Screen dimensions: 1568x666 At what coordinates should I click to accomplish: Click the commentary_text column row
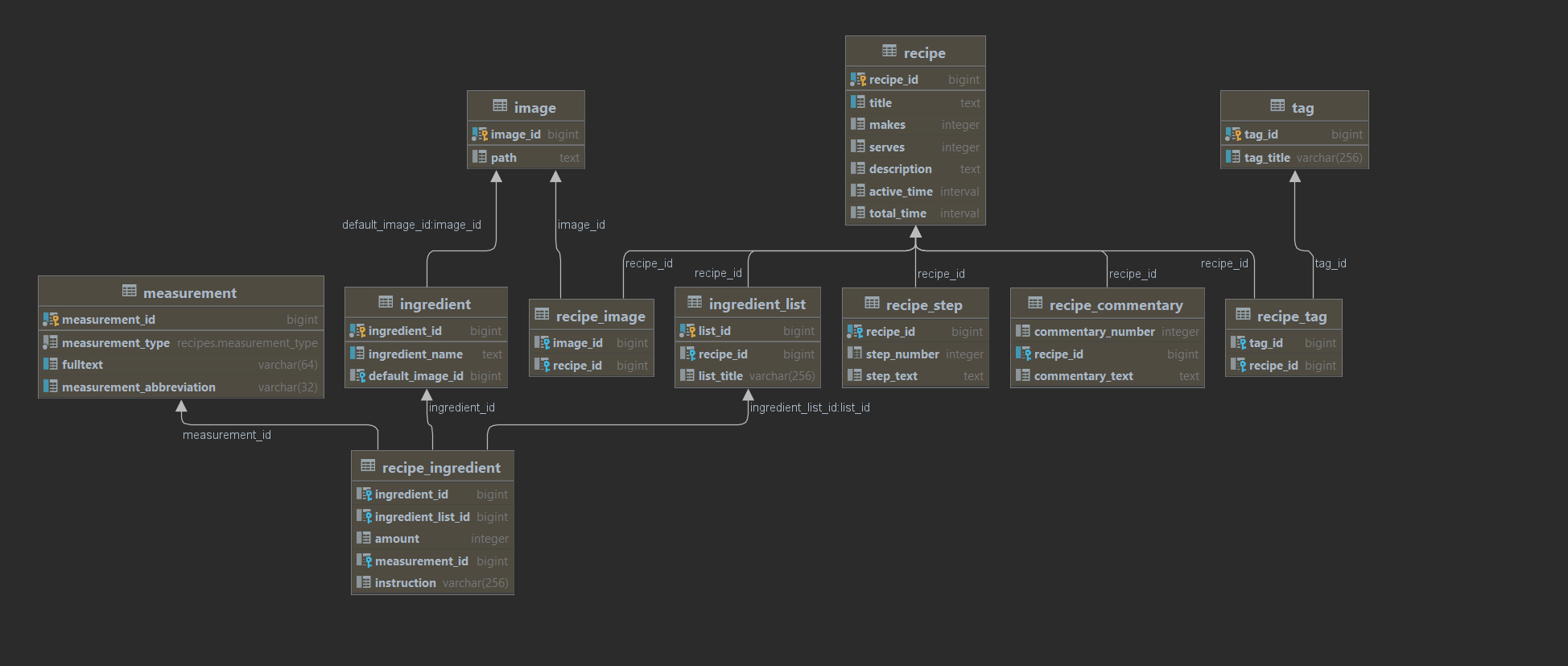pos(1108,376)
